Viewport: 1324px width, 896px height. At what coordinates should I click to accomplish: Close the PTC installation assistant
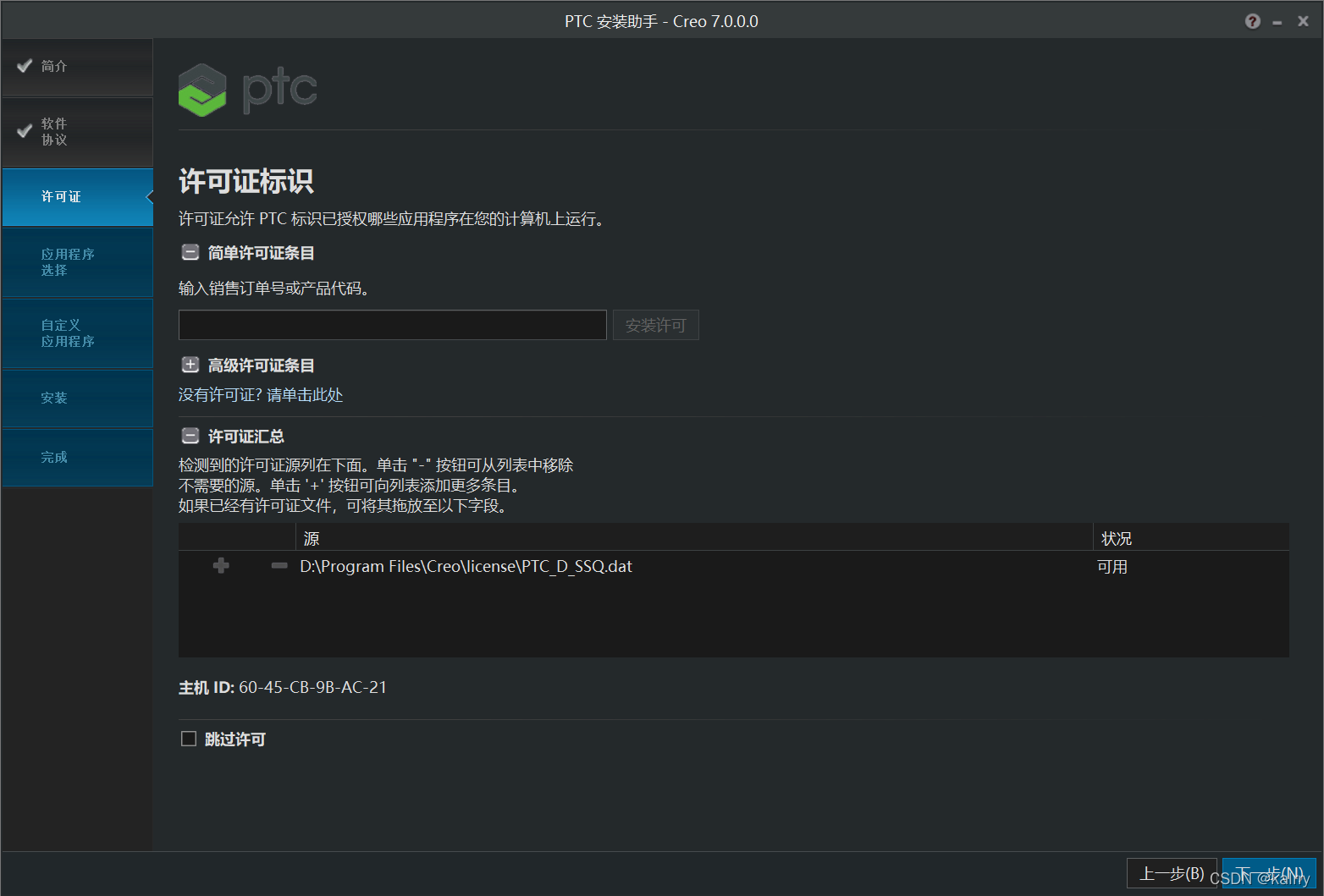pyautogui.click(x=1303, y=21)
